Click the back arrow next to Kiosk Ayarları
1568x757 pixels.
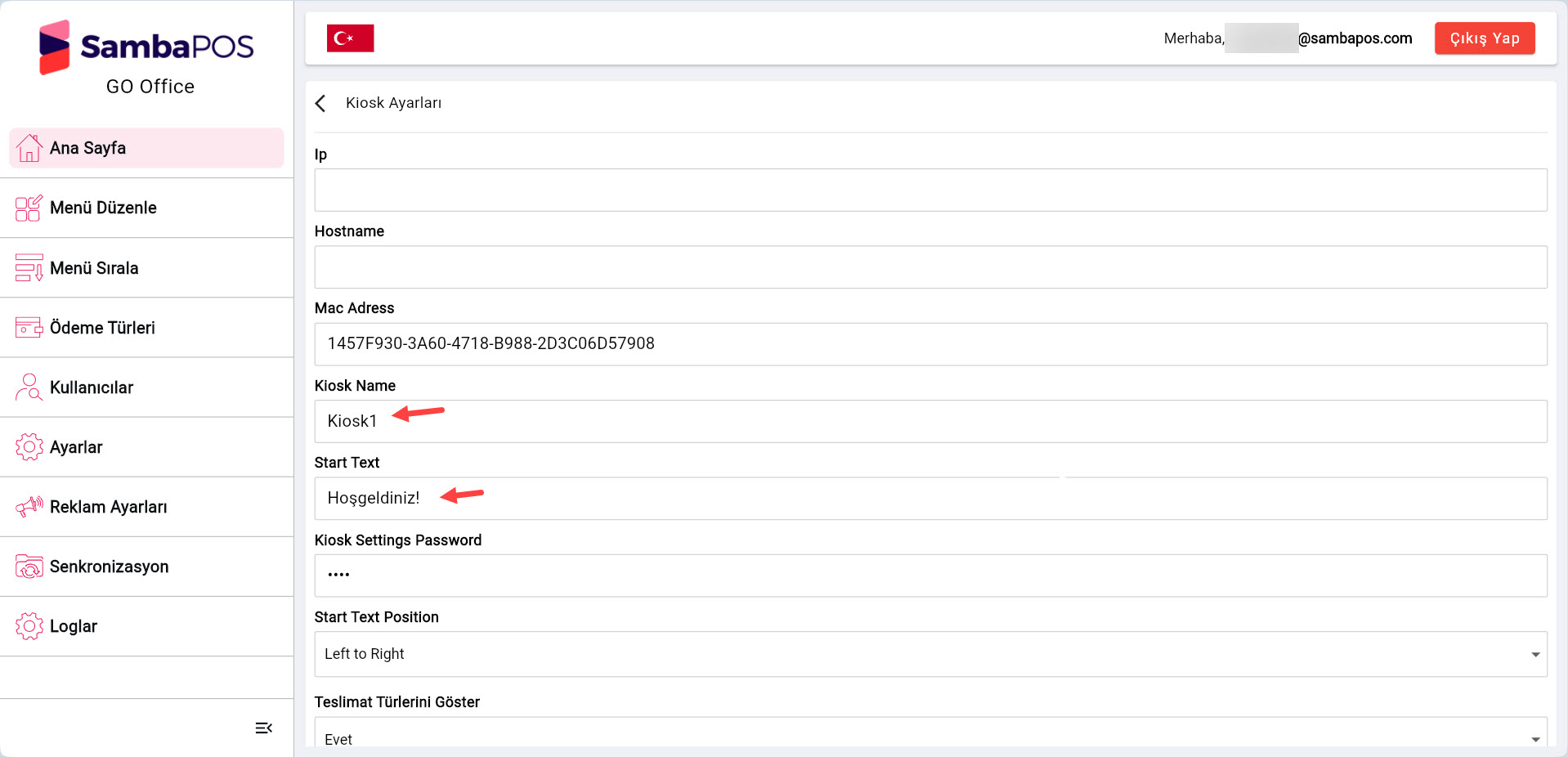pyautogui.click(x=320, y=103)
